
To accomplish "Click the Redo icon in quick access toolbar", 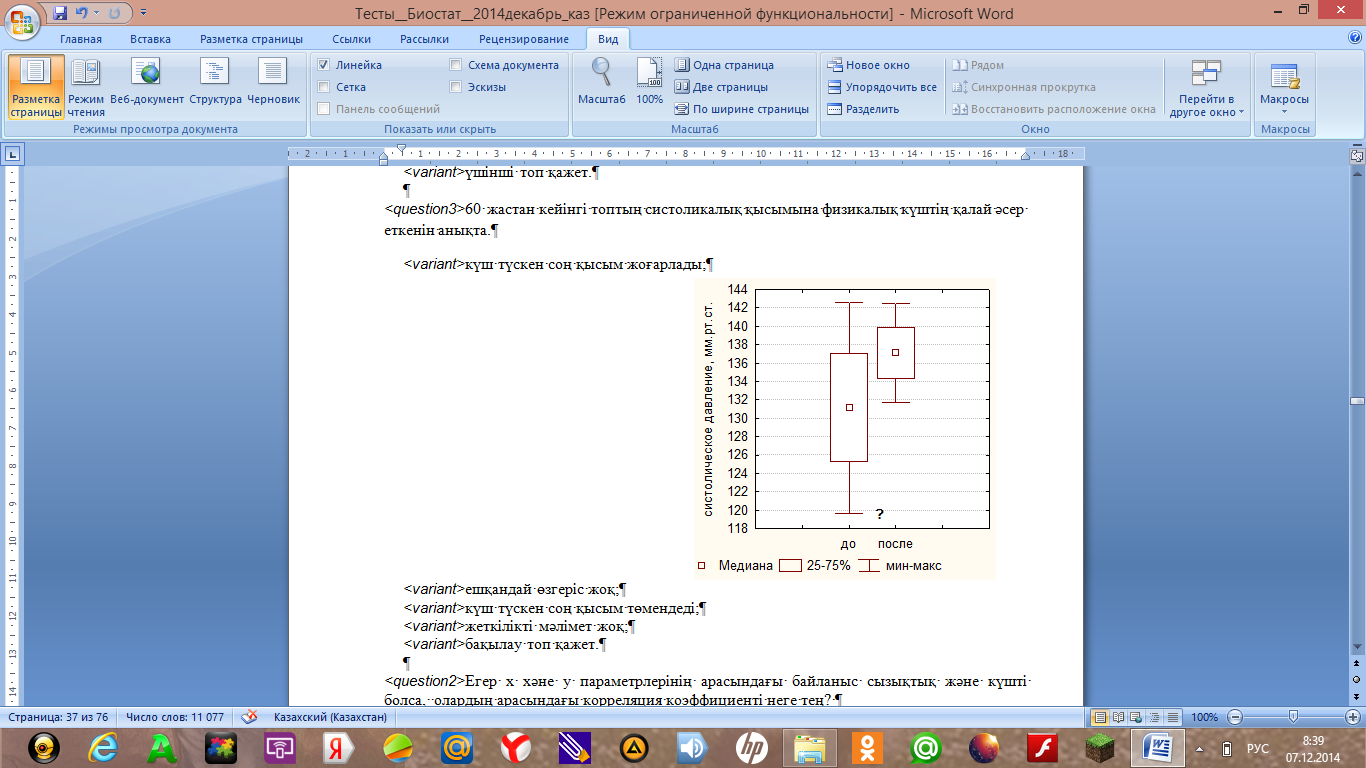I will pos(116,14).
